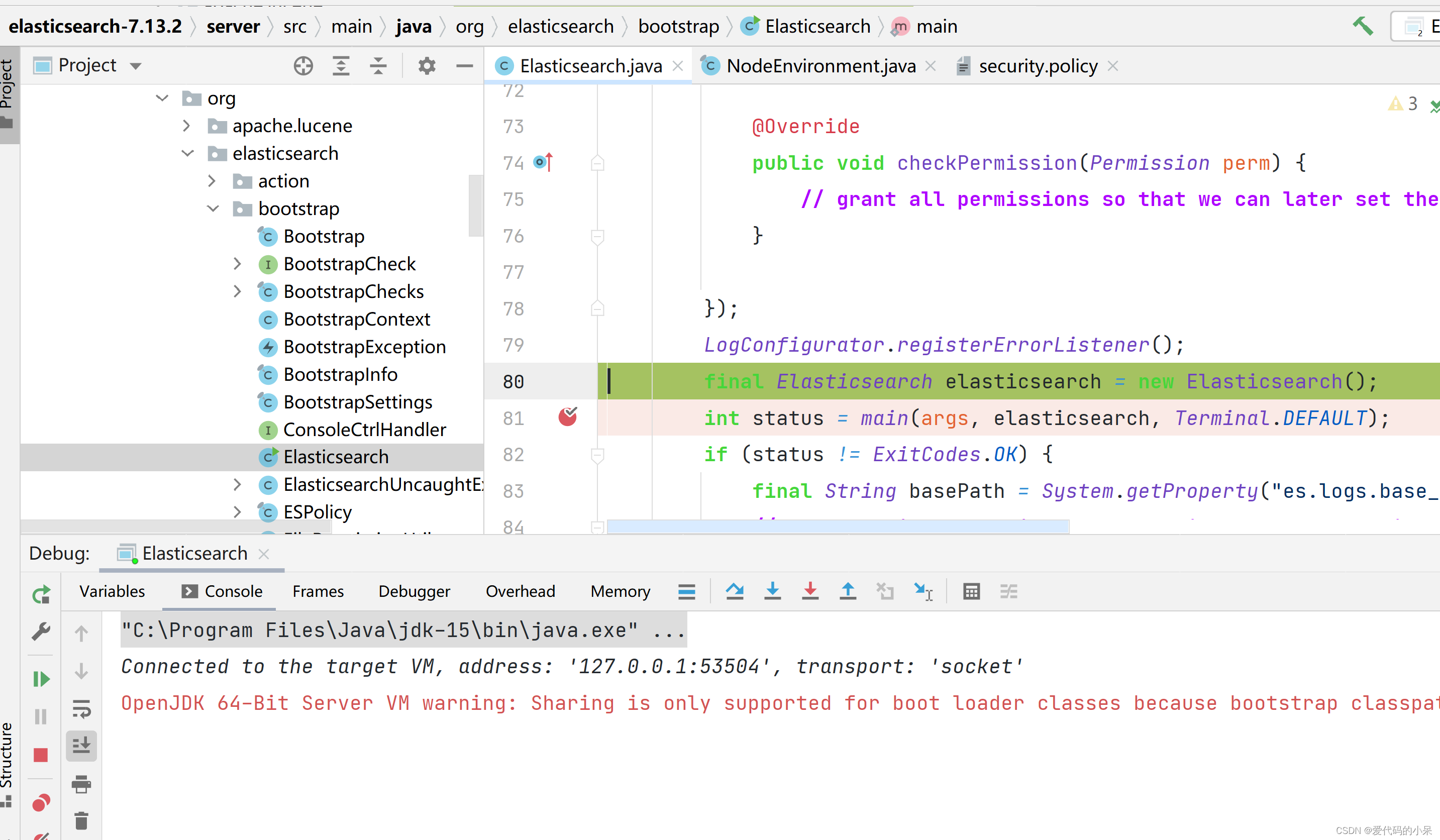The image size is (1440, 840).
Task: Open the Project view dropdown arrow
Action: tap(136, 66)
